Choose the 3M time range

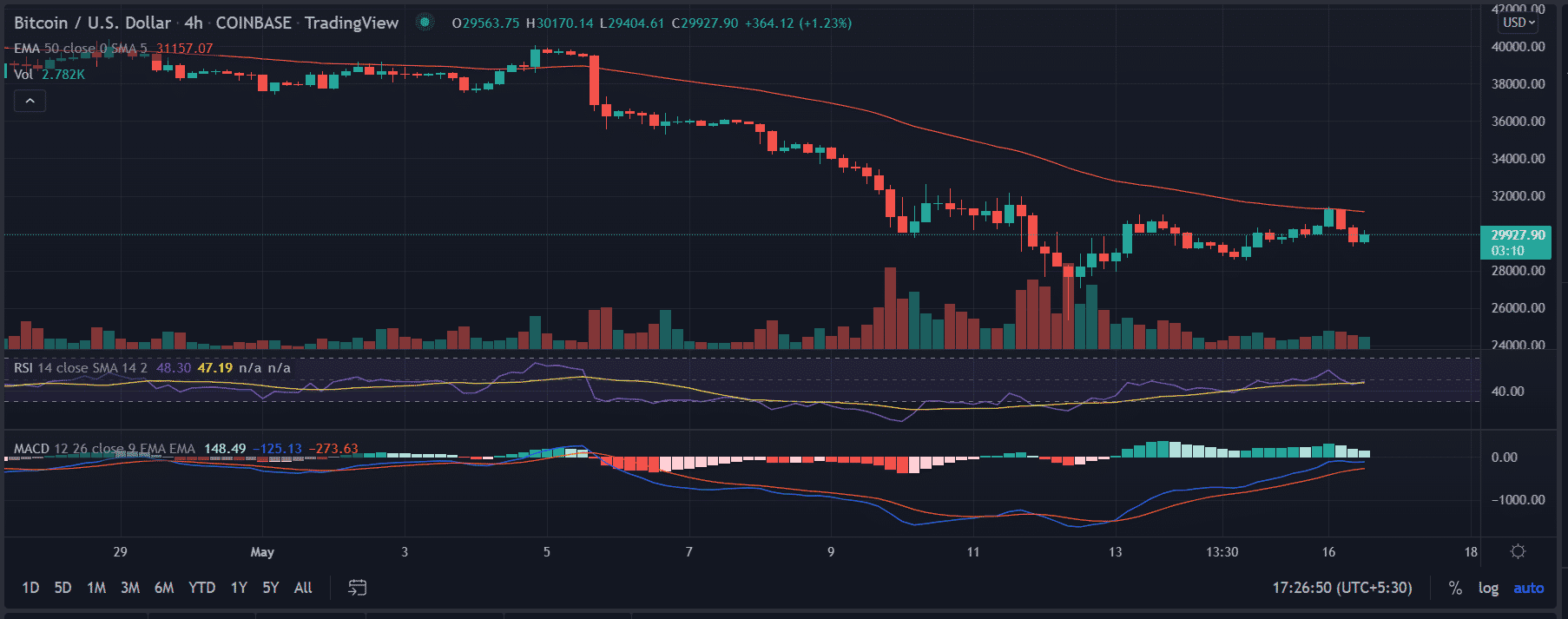[x=130, y=588]
